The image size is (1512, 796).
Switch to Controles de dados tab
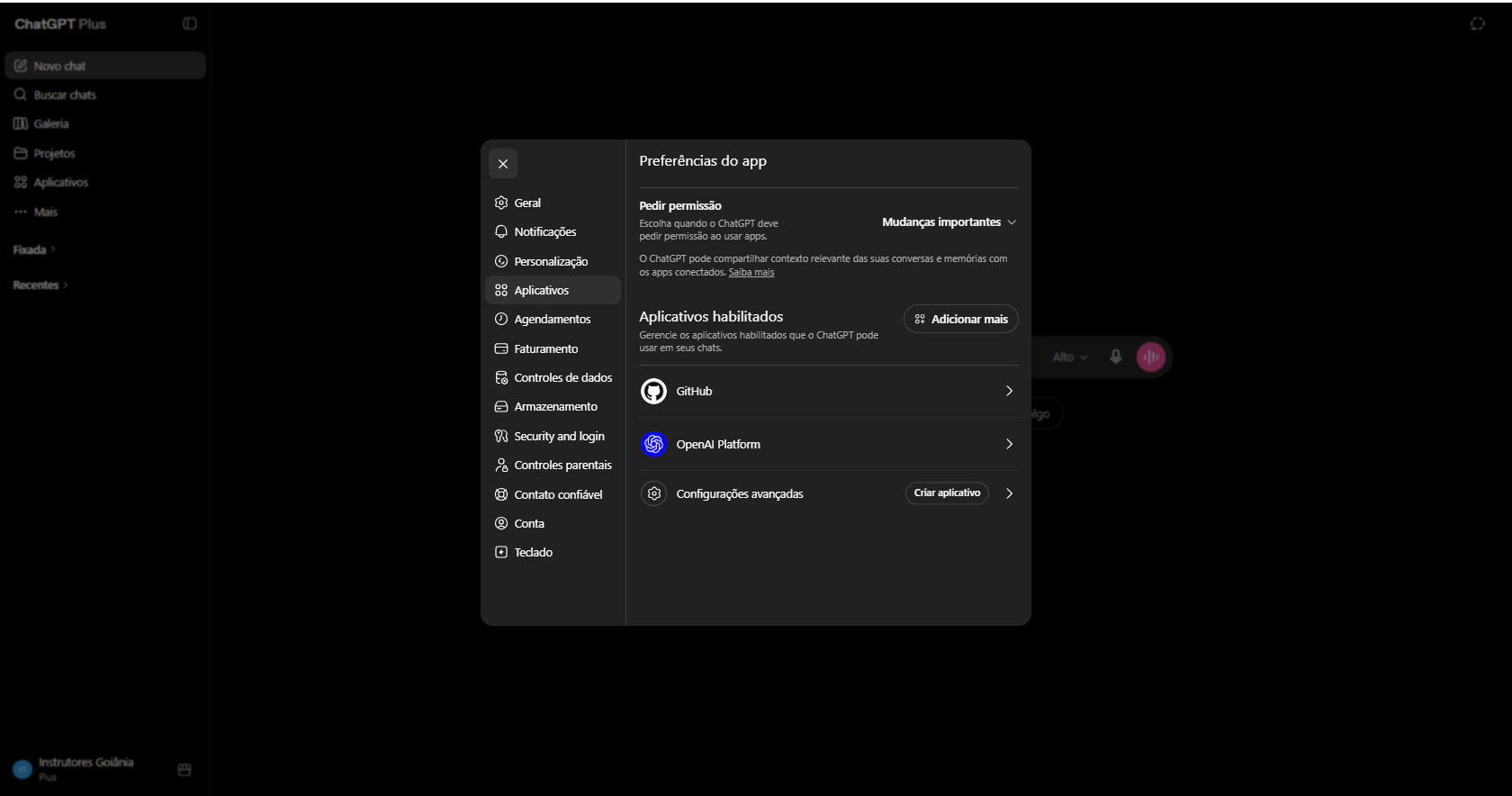[553, 378]
